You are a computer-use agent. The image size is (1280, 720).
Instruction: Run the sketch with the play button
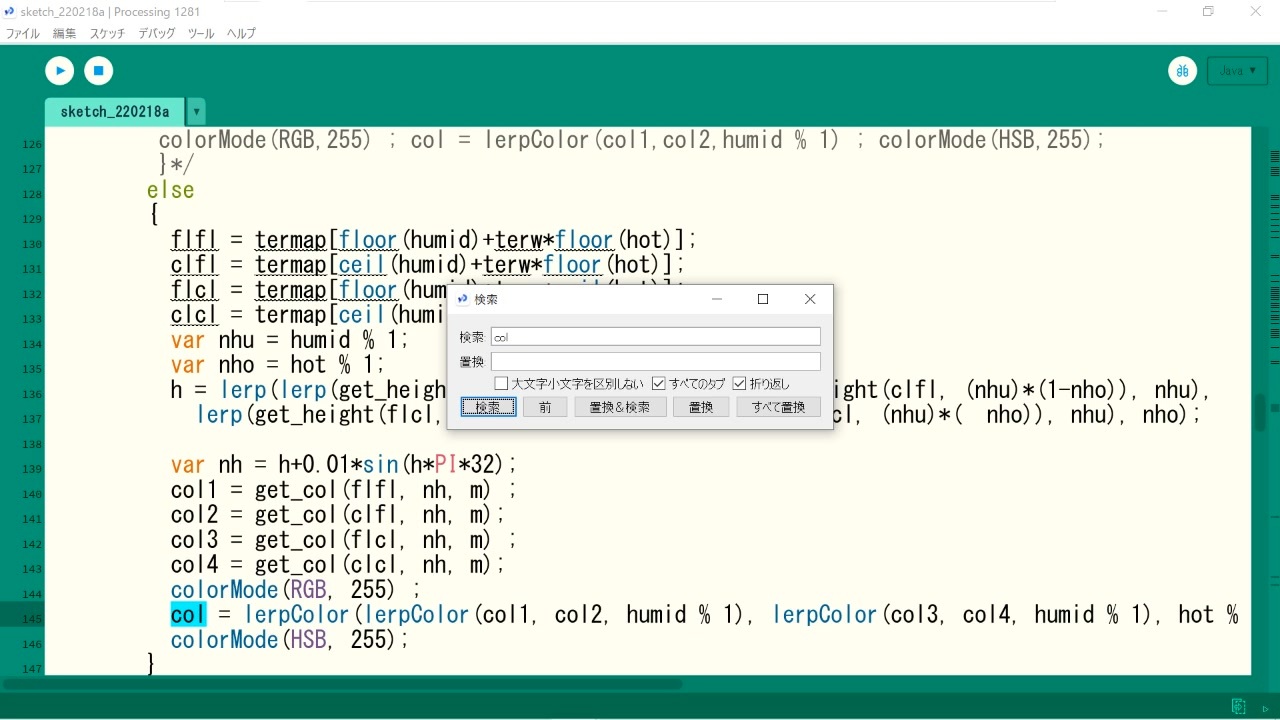click(x=60, y=70)
